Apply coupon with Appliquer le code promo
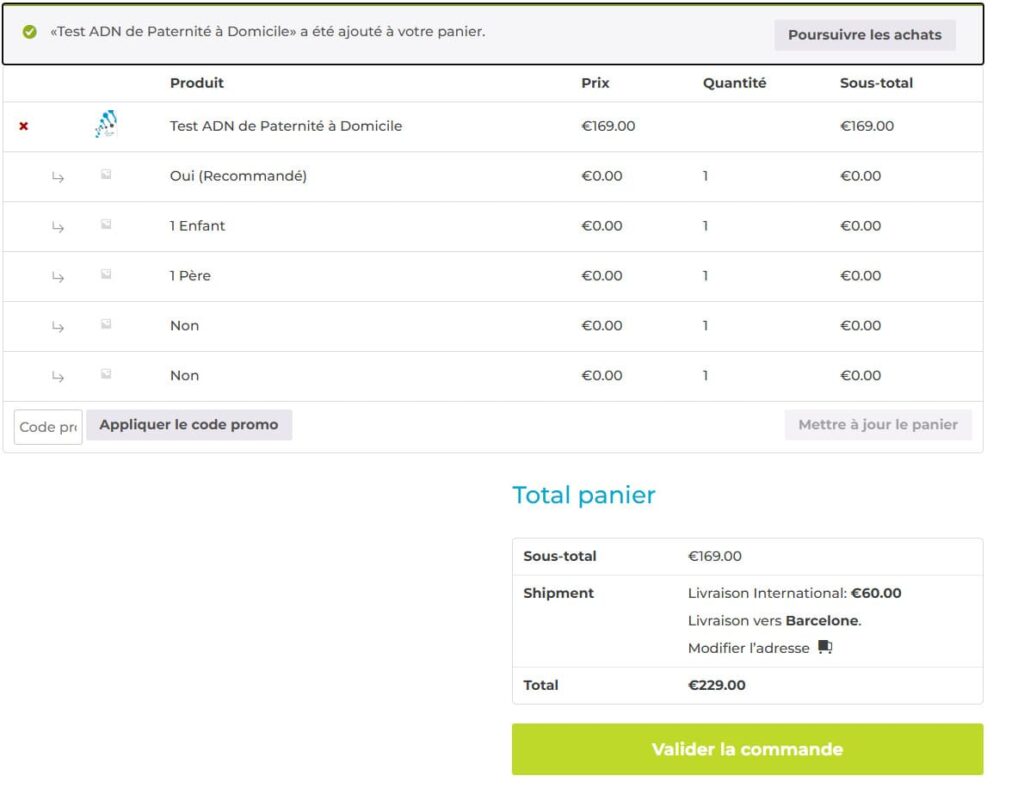Image resolution: width=1024 pixels, height=788 pixels. pos(189,425)
